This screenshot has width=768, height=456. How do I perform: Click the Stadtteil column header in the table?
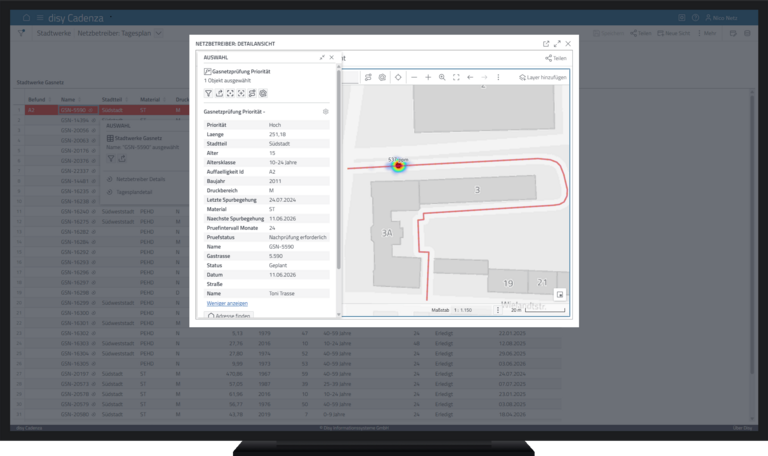(x=112, y=99)
